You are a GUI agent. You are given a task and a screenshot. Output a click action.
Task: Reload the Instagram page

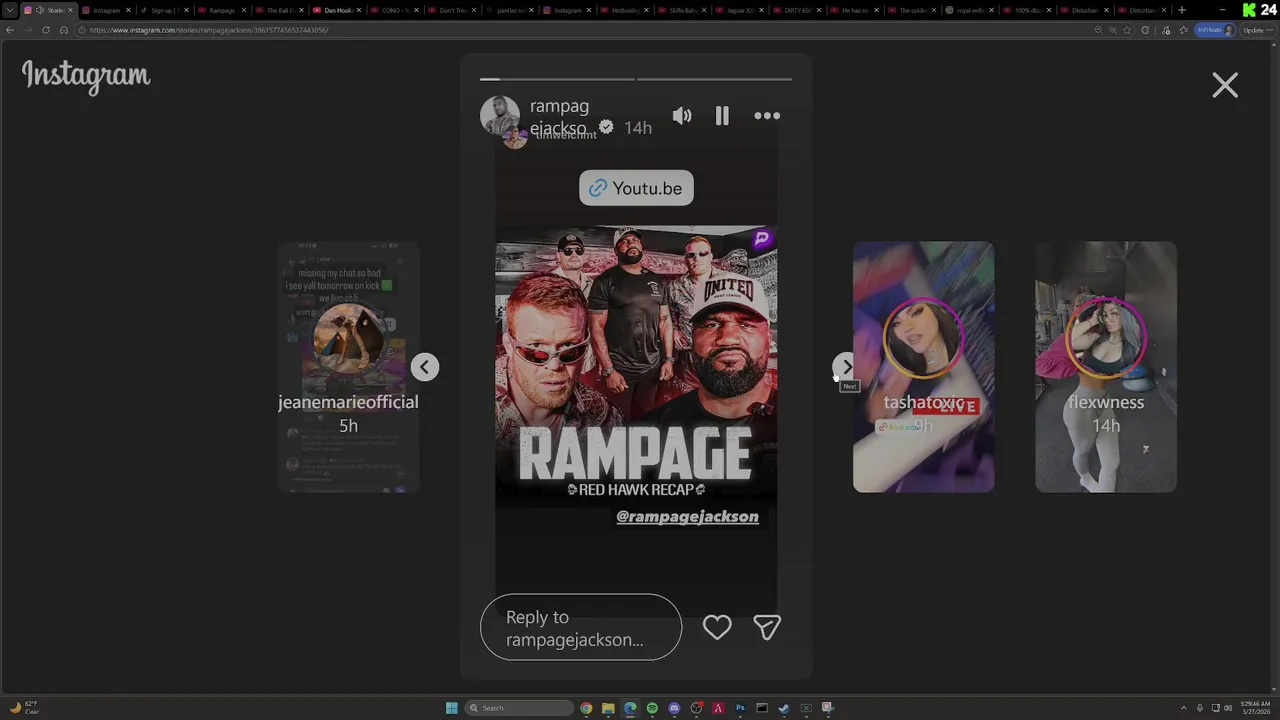point(46,30)
